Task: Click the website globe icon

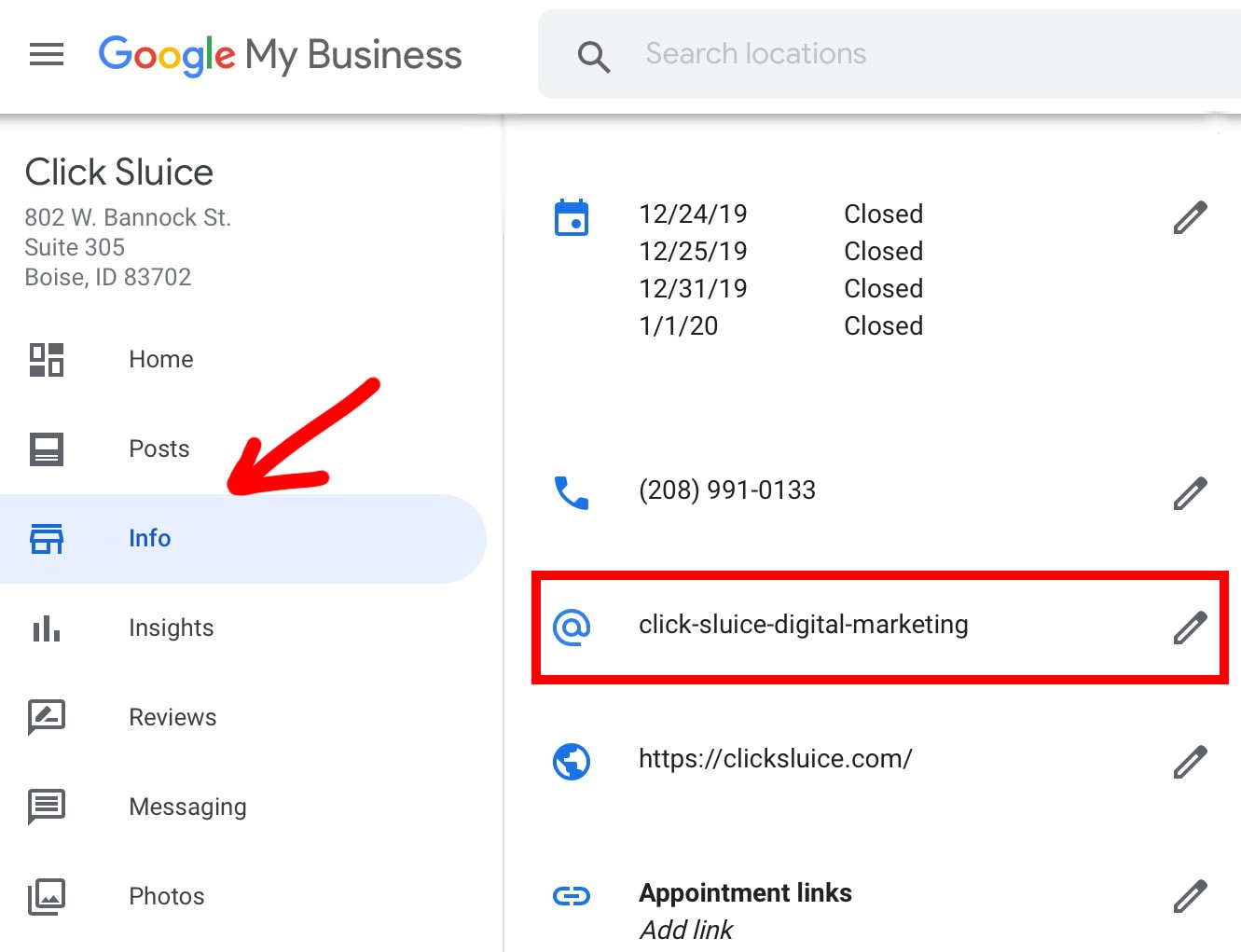Action: click(x=572, y=762)
